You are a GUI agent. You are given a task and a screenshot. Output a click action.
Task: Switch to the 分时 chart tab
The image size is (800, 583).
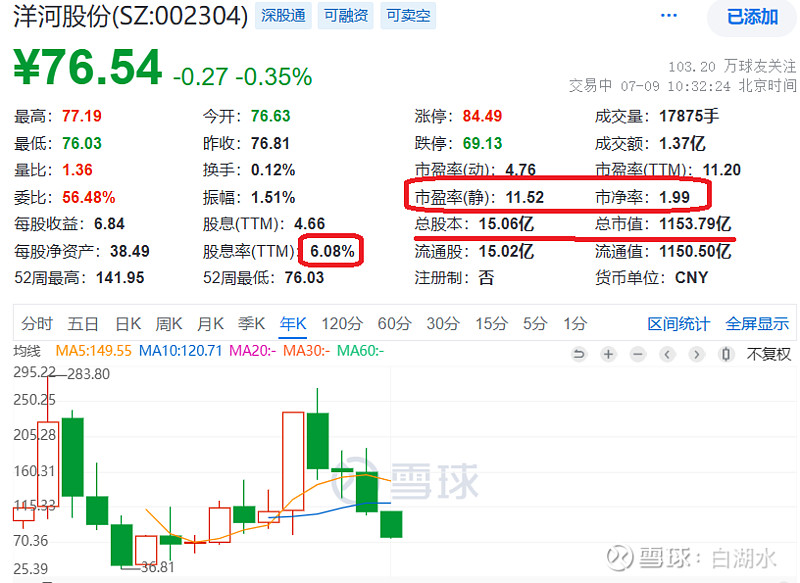(37, 323)
